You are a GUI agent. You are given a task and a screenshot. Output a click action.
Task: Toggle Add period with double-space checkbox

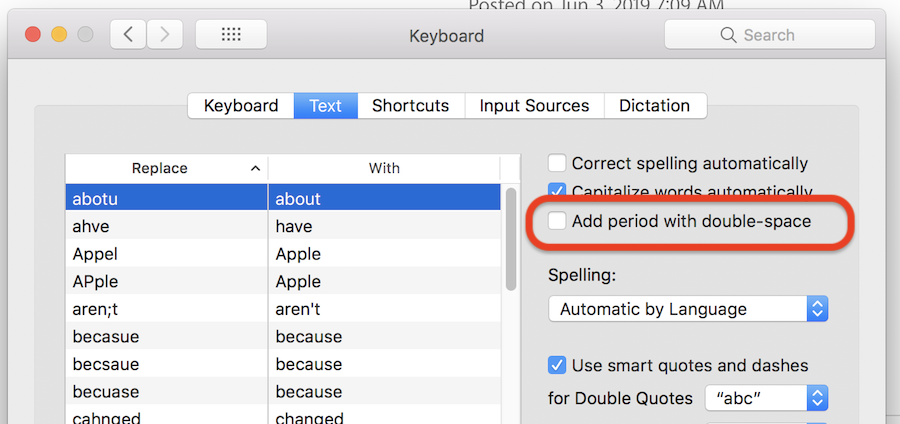(x=556, y=221)
